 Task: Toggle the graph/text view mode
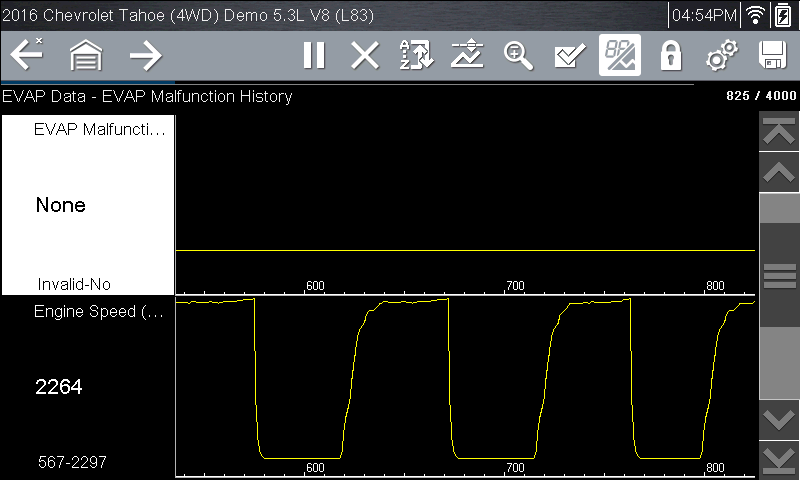pos(620,56)
